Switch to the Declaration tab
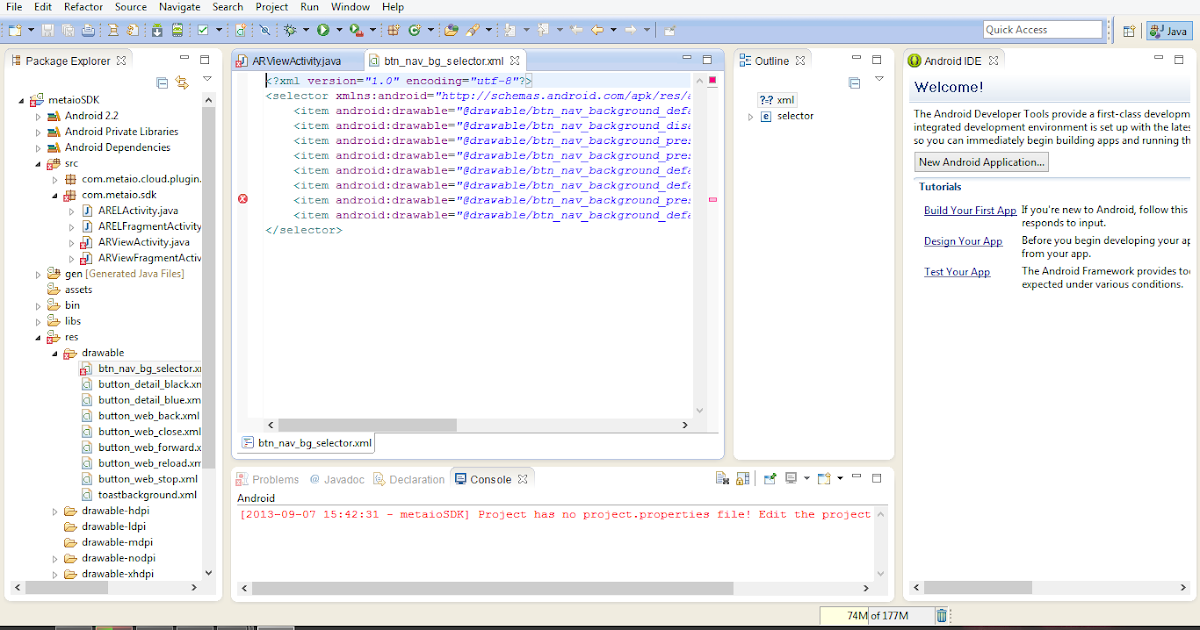This screenshot has width=1200, height=630. pyautogui.click(x=409, y=479)
